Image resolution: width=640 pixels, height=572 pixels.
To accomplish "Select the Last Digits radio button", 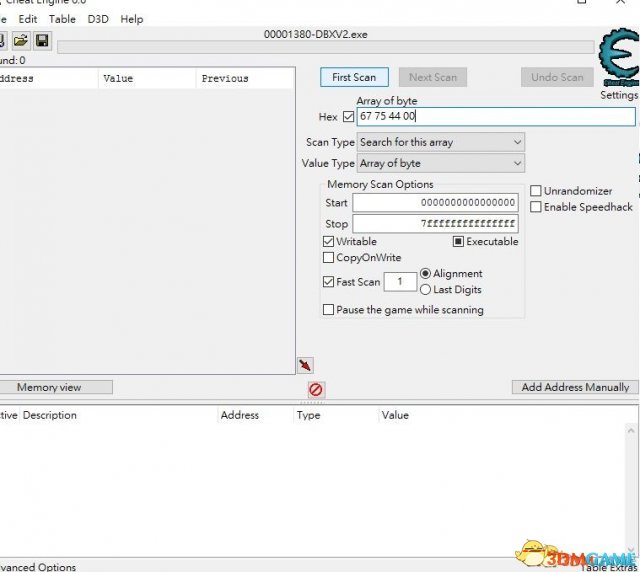I will [x=425, y=289].
